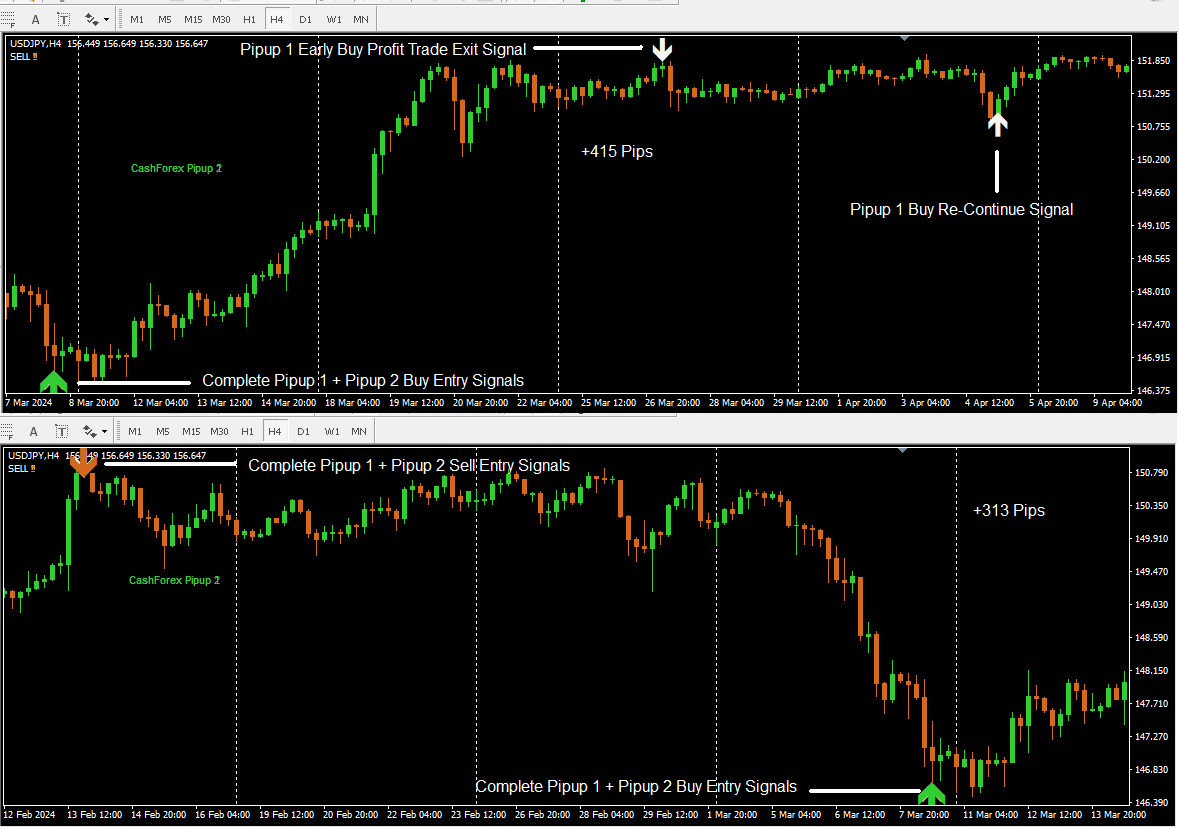1179x829 pixels.
Task: Enable the M15 timeframe in the lower toolbar
Action: tap(191, 431)
